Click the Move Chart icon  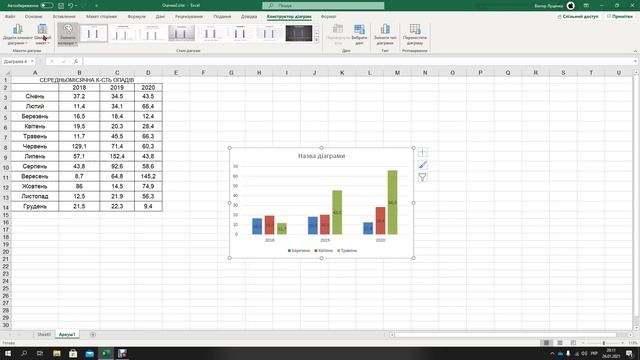click(x=415, y=34)
